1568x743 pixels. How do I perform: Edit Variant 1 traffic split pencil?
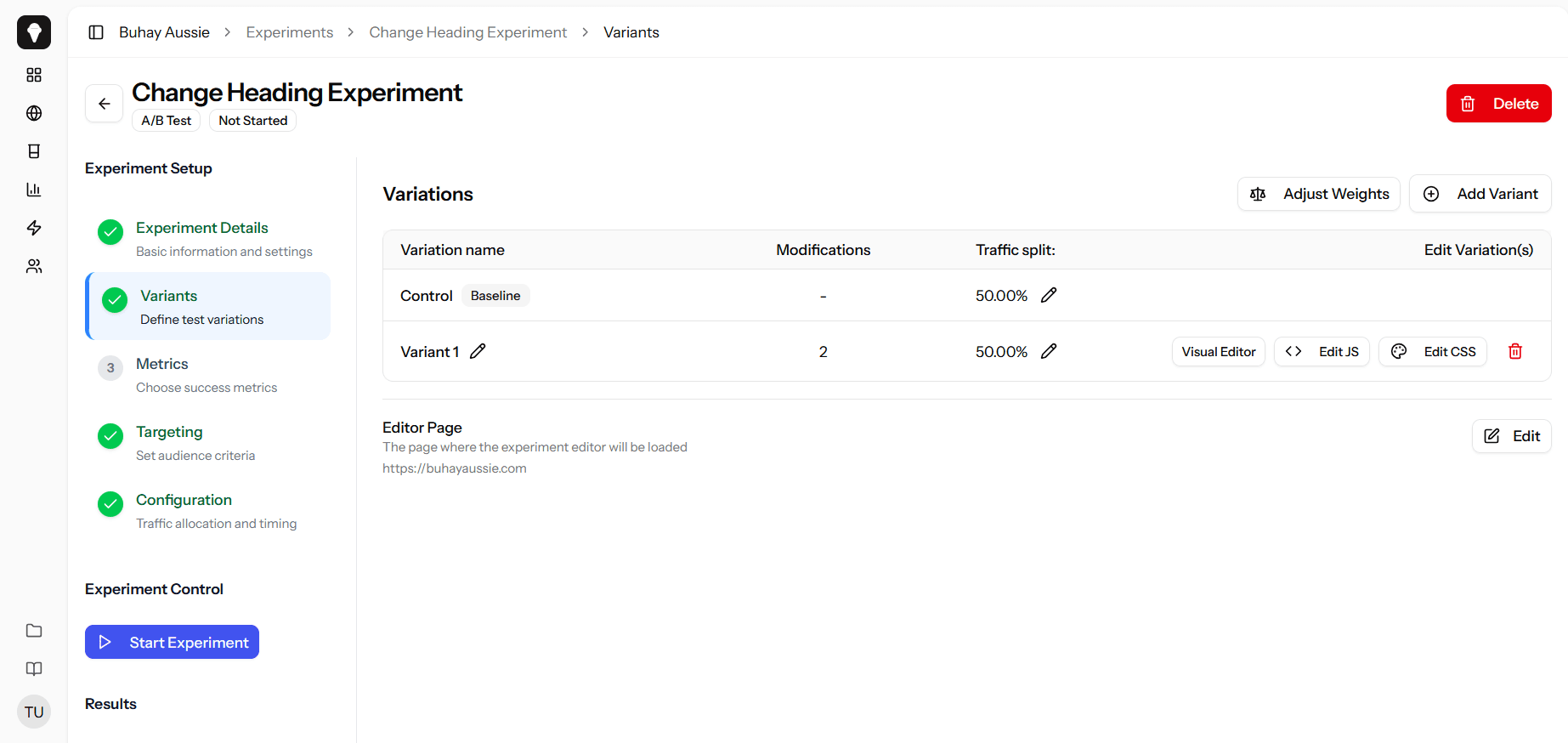point(1049,351)
